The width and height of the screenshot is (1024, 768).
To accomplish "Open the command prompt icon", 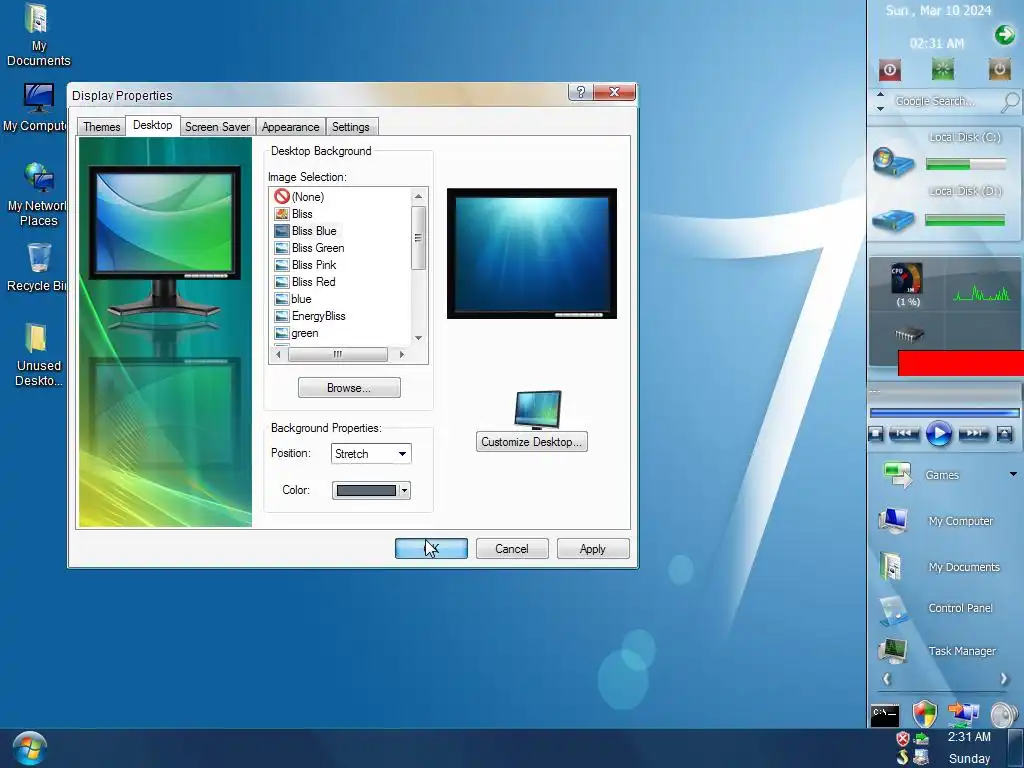I will [x=885, y=716].
